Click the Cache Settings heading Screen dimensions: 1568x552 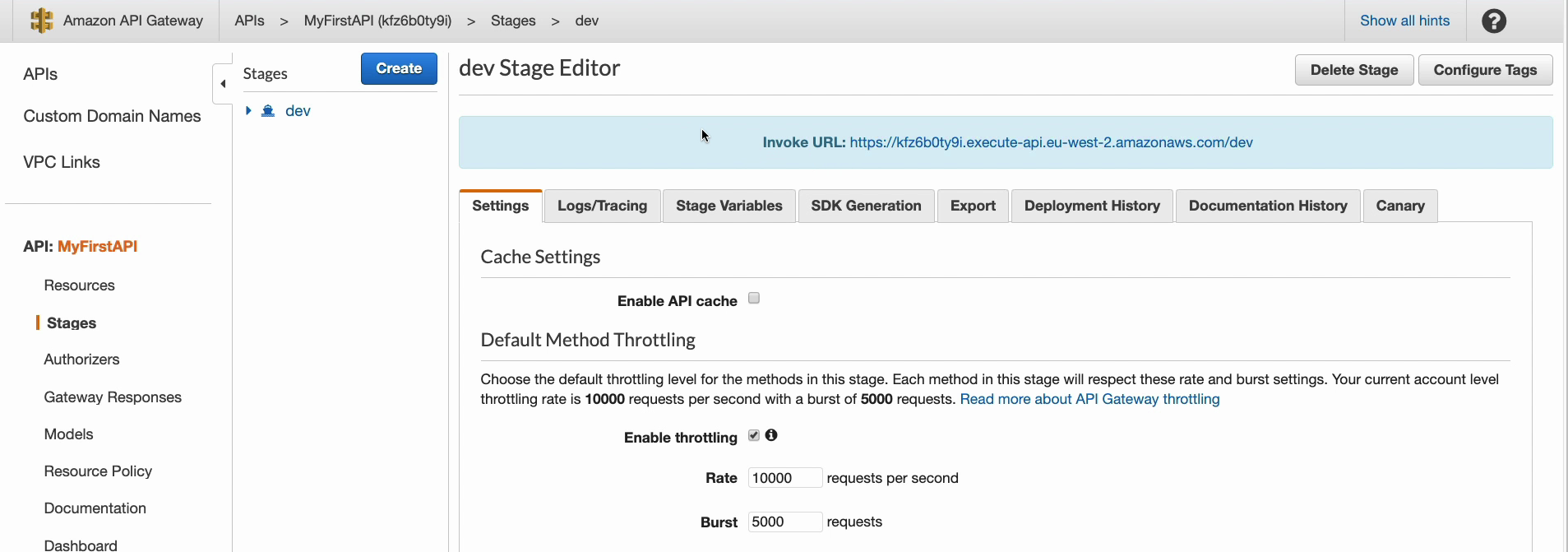[540, 257]
